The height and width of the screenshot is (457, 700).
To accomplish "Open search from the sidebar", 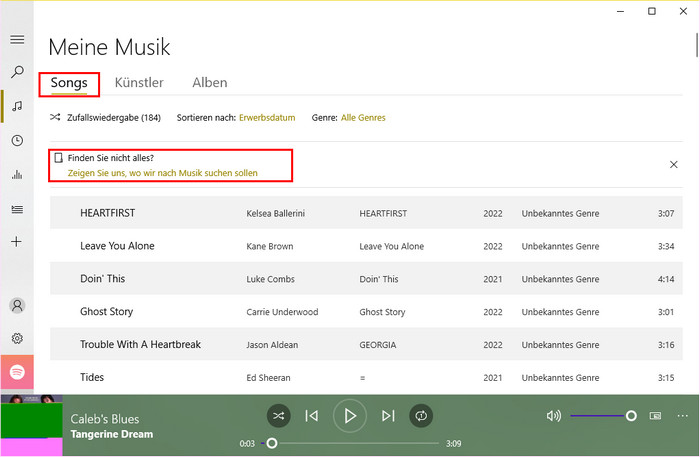I will (17, 72).
